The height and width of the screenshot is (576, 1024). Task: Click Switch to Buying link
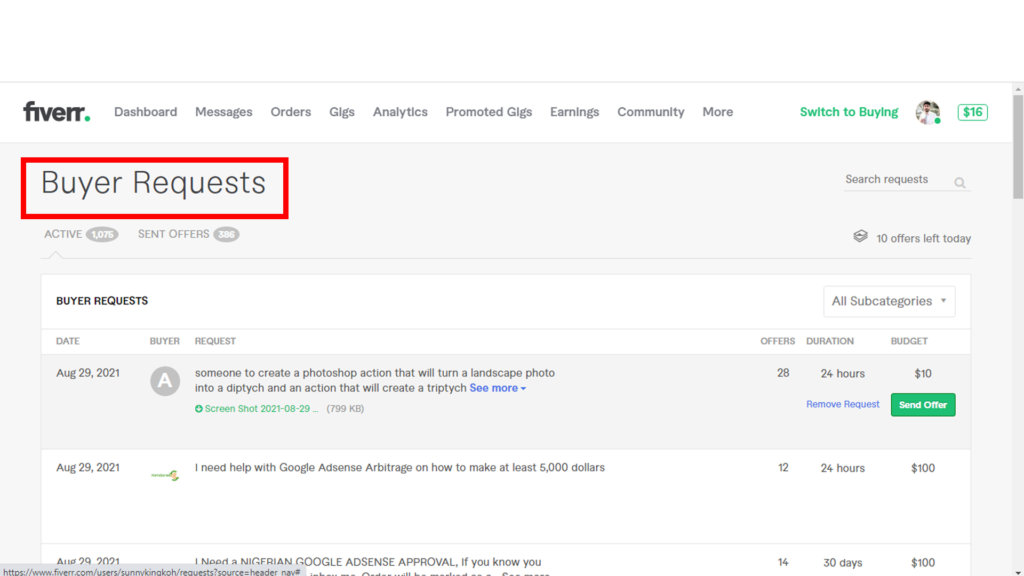(848, 112)
